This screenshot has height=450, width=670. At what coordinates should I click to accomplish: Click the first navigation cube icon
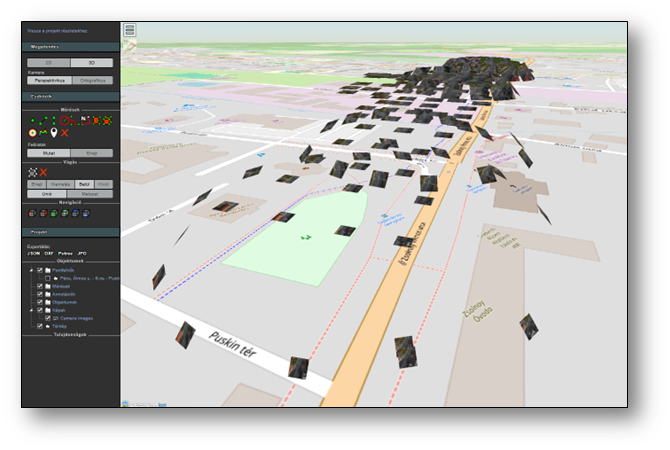[x=32, y=211]
